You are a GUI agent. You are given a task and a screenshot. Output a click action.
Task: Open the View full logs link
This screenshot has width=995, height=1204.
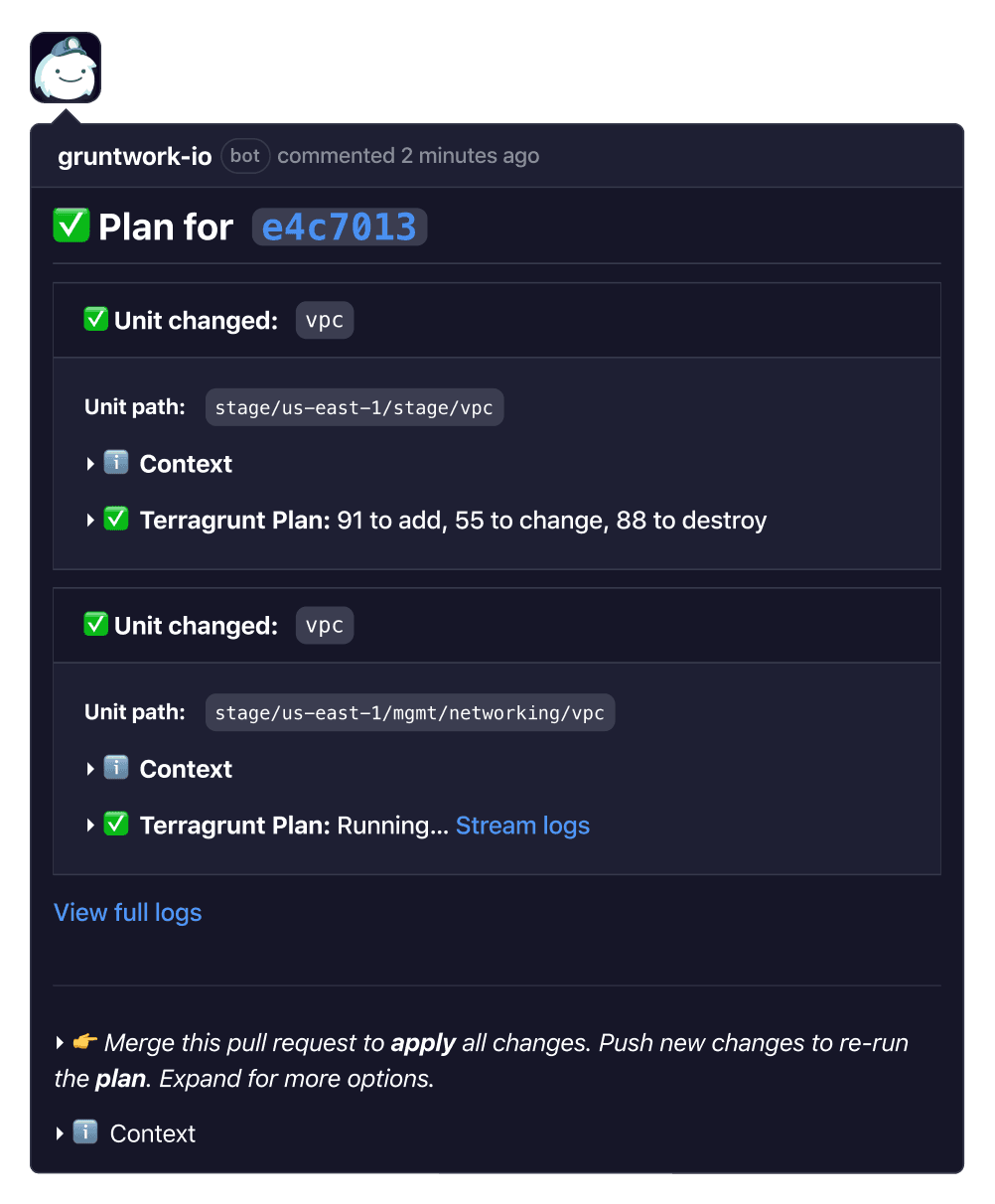[128, 912]
